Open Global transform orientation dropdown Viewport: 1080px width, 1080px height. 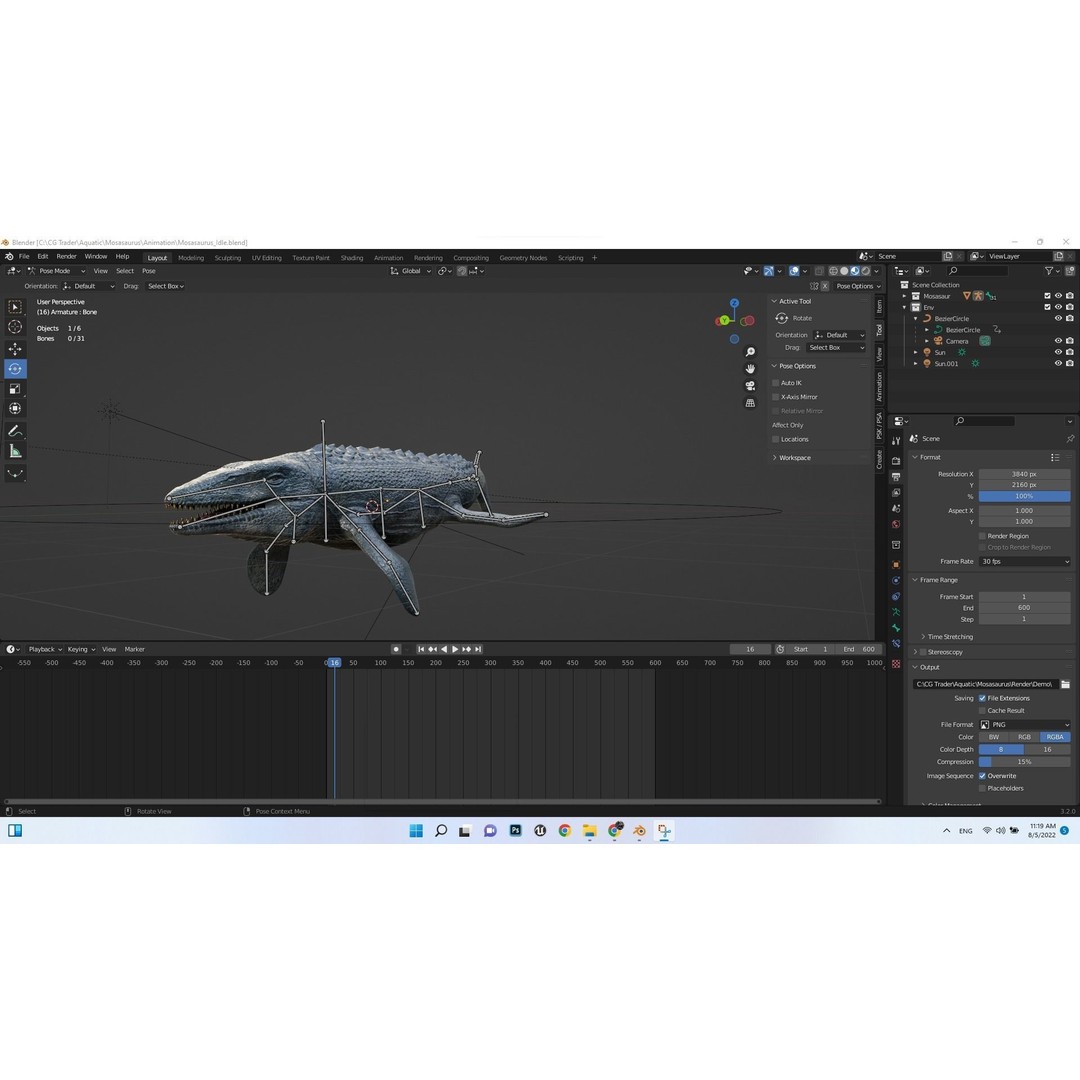point(411,271)
